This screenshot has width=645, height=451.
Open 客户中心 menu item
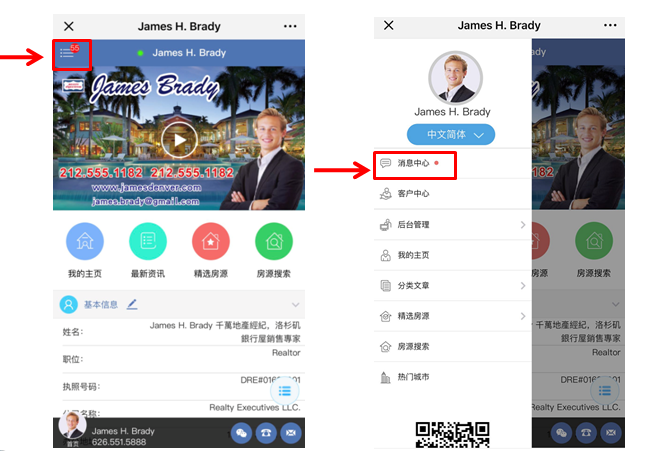coord(452,194)
